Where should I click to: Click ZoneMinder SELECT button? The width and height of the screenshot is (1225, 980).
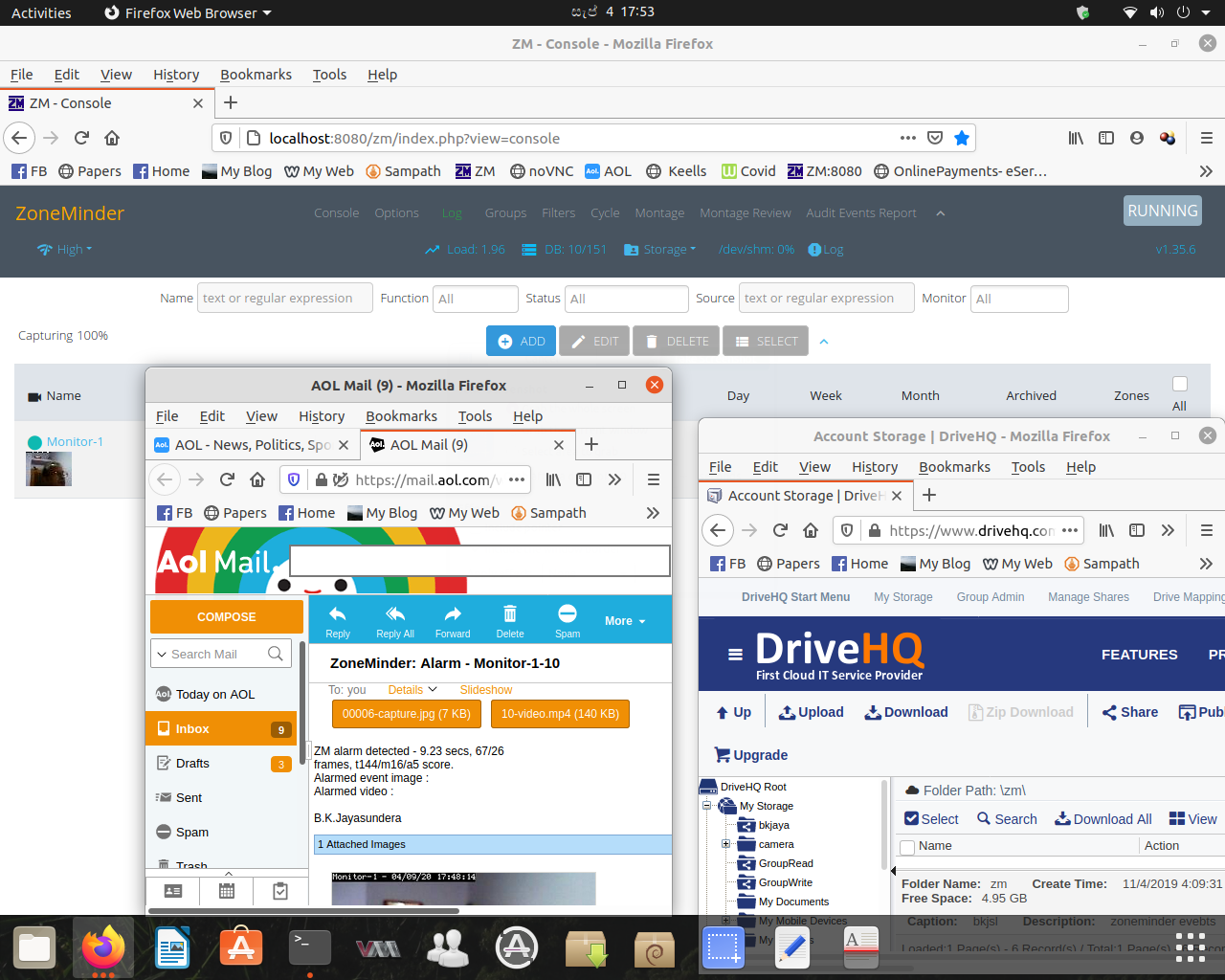[766, 341]
